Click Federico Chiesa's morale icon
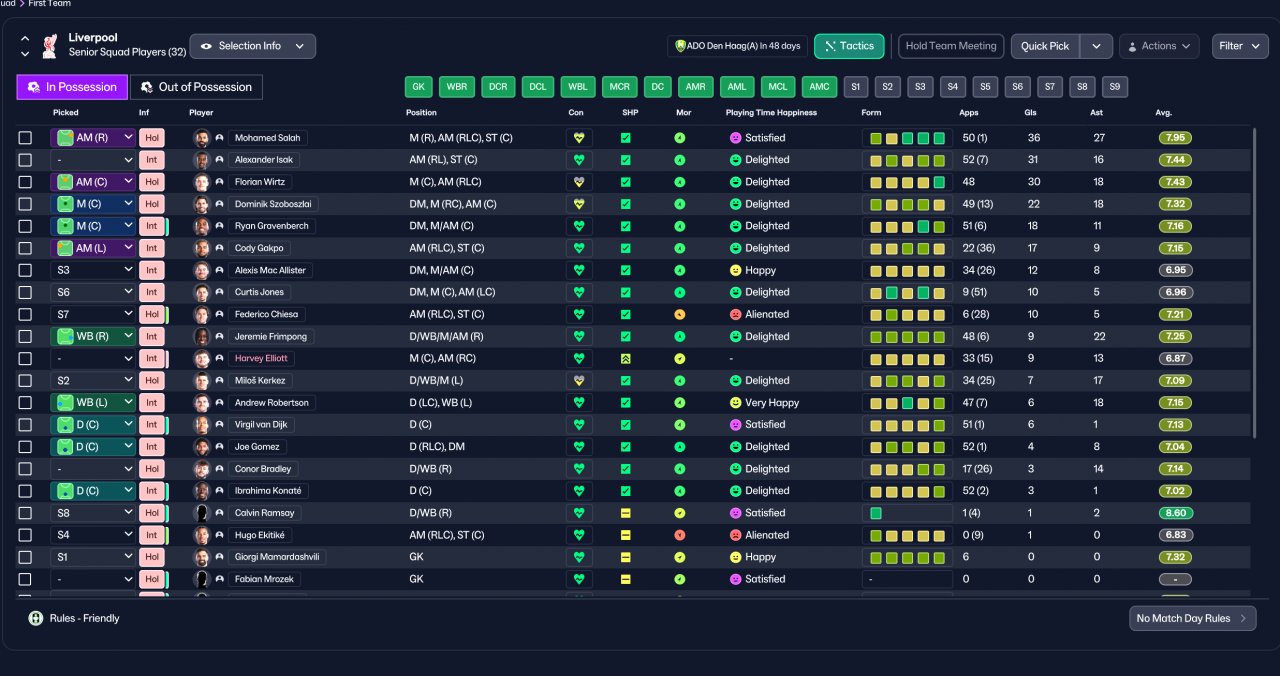1280x676 pixels. click(680, 314)
